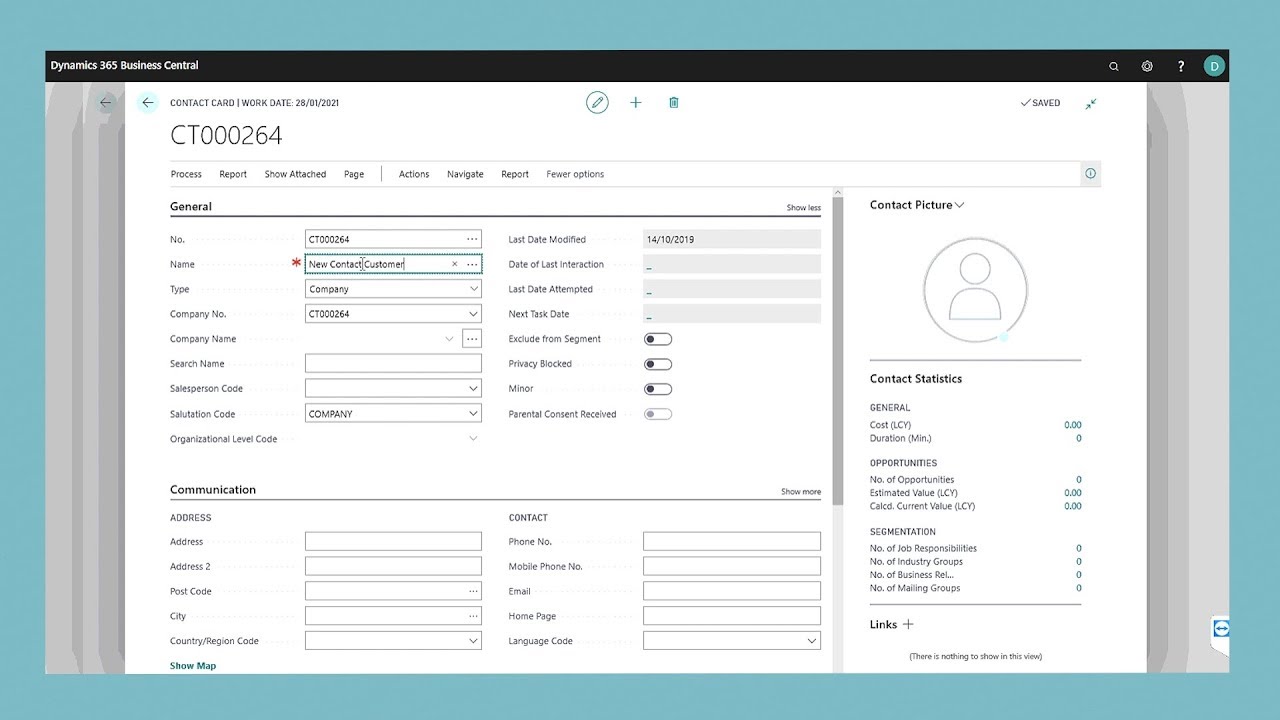This screenshot has width=1280, height=720.
Task: Open the Process menu
Action: tap(186, 174)
